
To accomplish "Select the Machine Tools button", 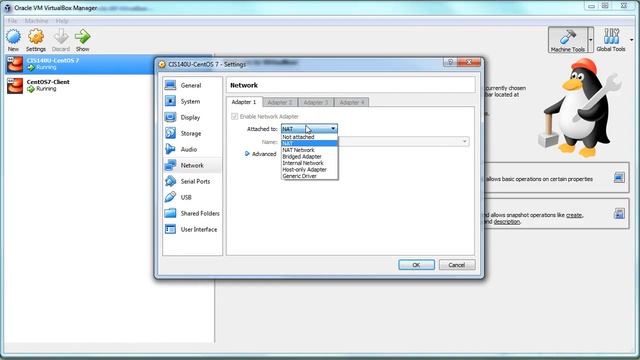I will [x=568, y=40].
